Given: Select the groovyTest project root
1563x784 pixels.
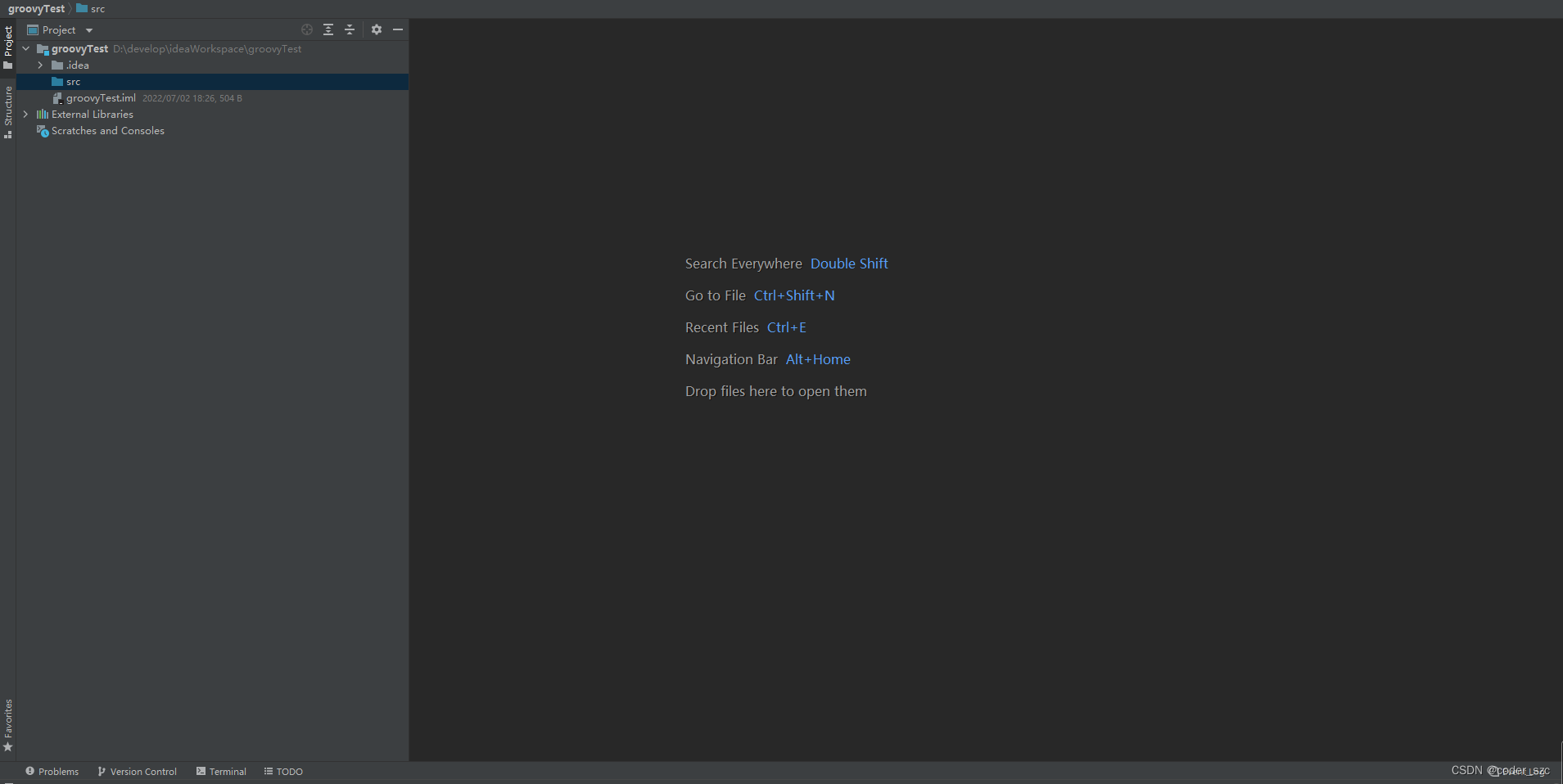Looking at the screenshot, I should tap(212, 49).
